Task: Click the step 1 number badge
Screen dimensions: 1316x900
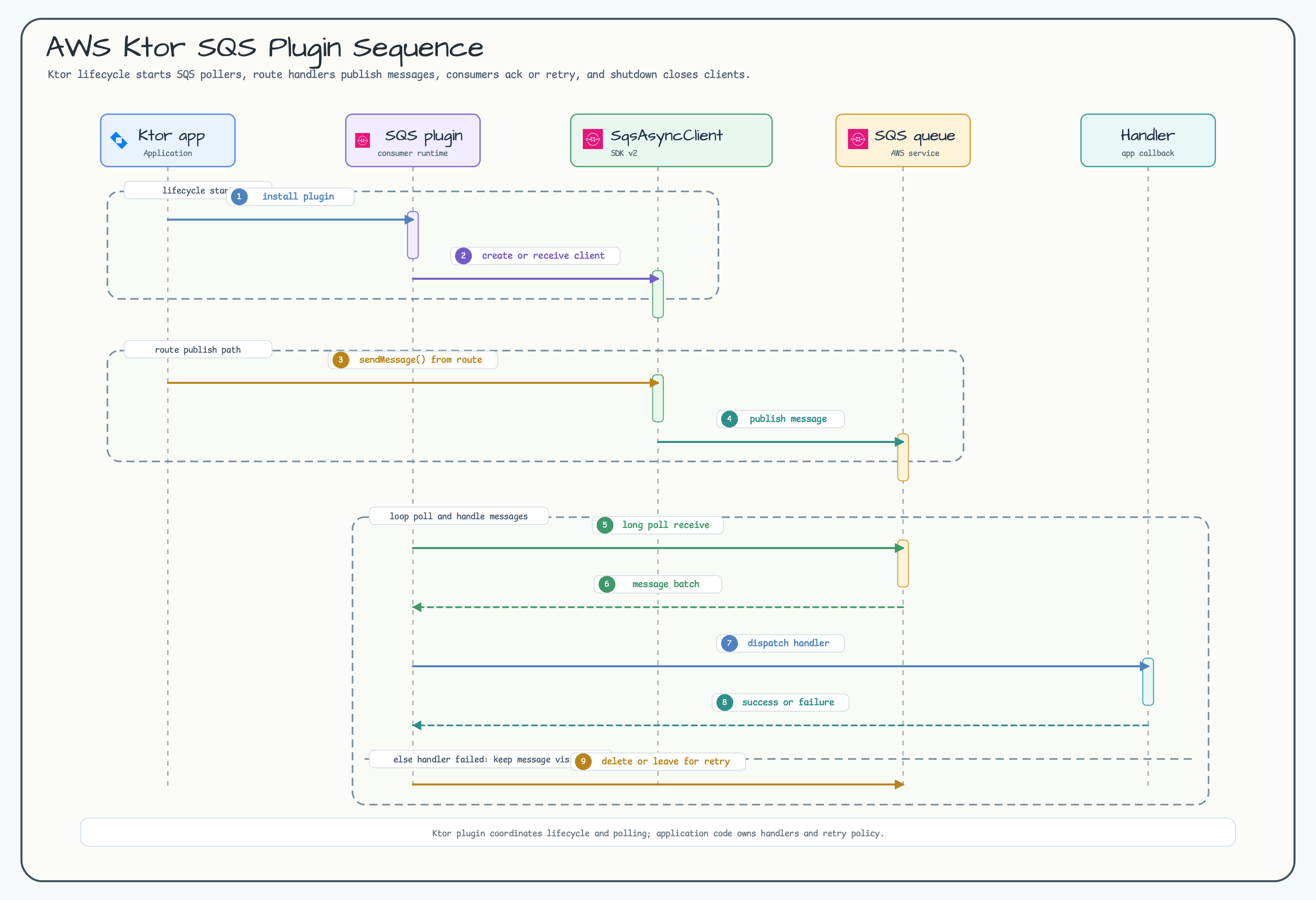Action: (x=239, y=196)
